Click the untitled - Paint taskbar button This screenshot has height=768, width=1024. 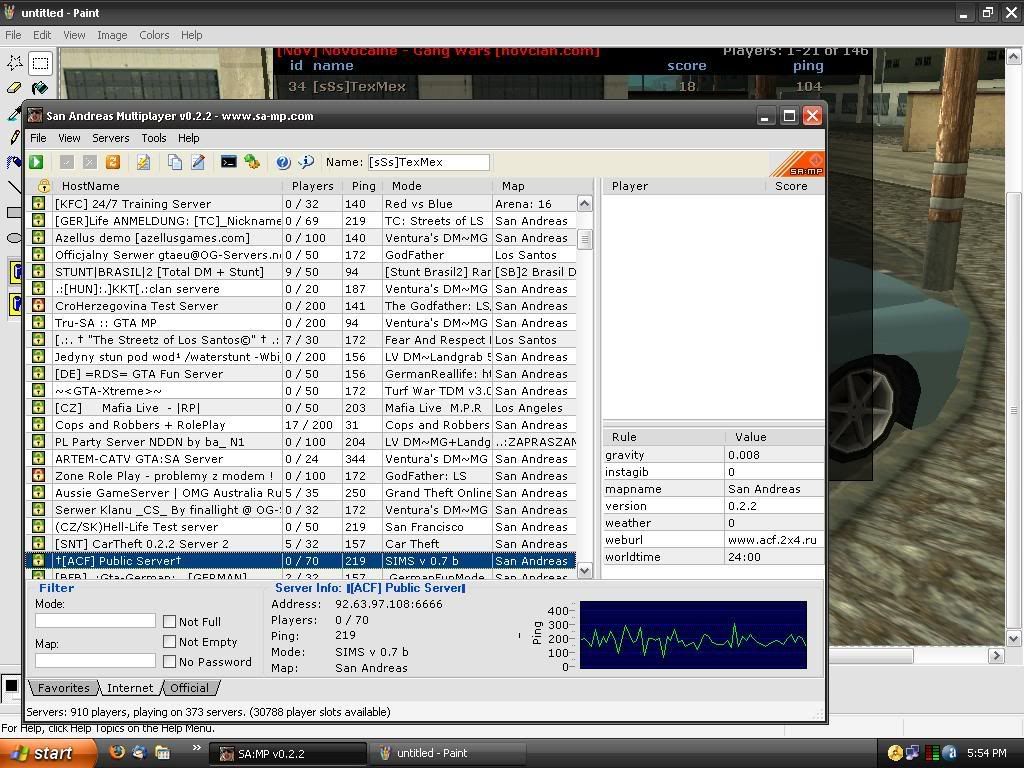point(447,753)
